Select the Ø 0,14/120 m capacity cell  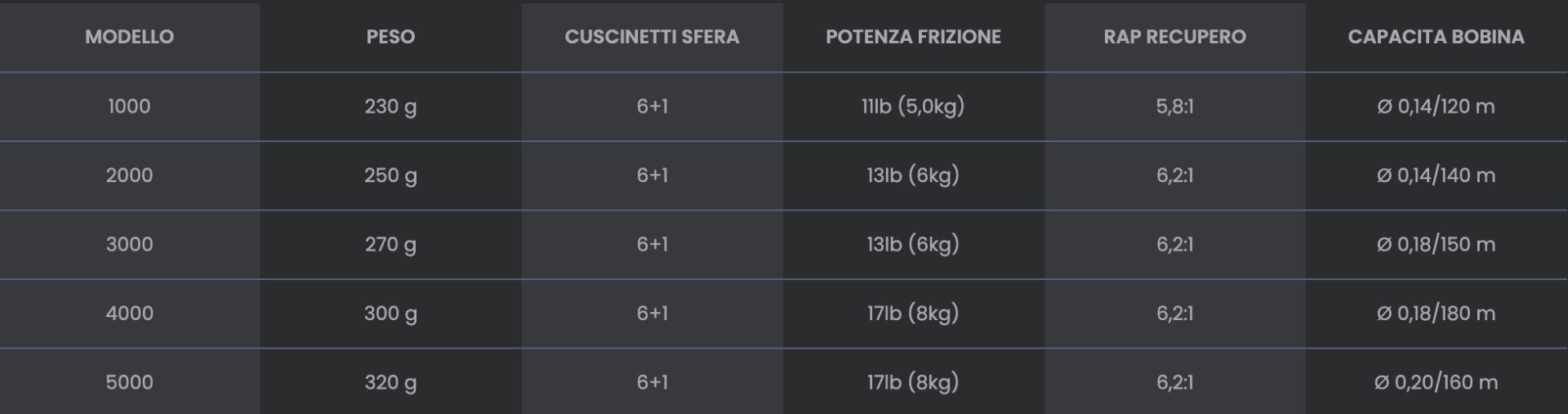tap(1436, 106)
